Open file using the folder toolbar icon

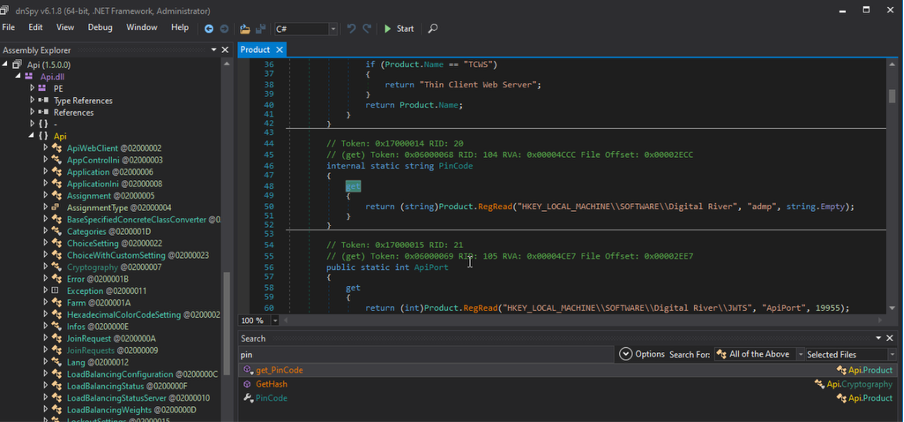click(x=245, y=28)
